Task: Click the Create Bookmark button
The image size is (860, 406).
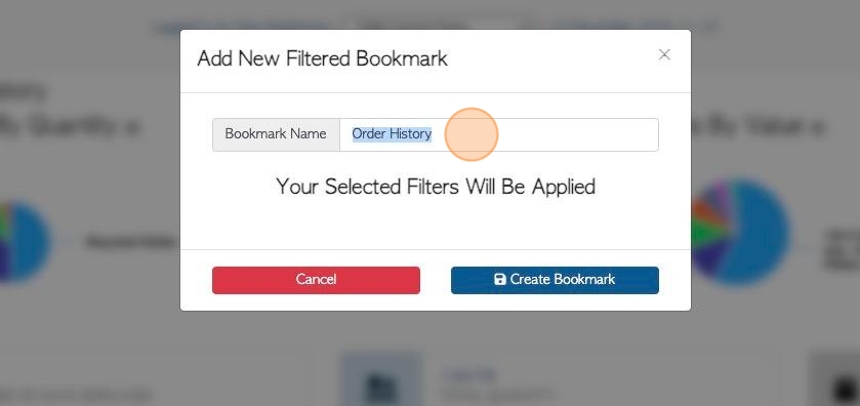Action: 555,280
